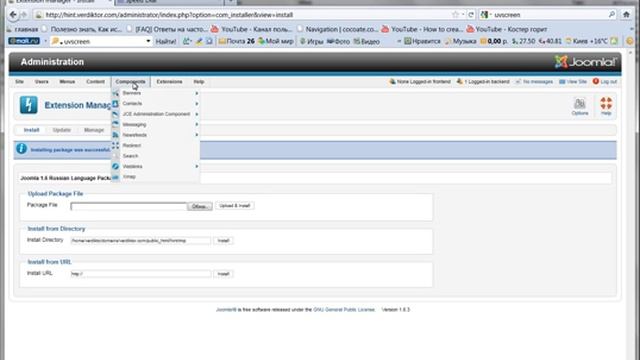
Task: Click the mail.ru logo on toolbar
Action: (x=24, y=41)
